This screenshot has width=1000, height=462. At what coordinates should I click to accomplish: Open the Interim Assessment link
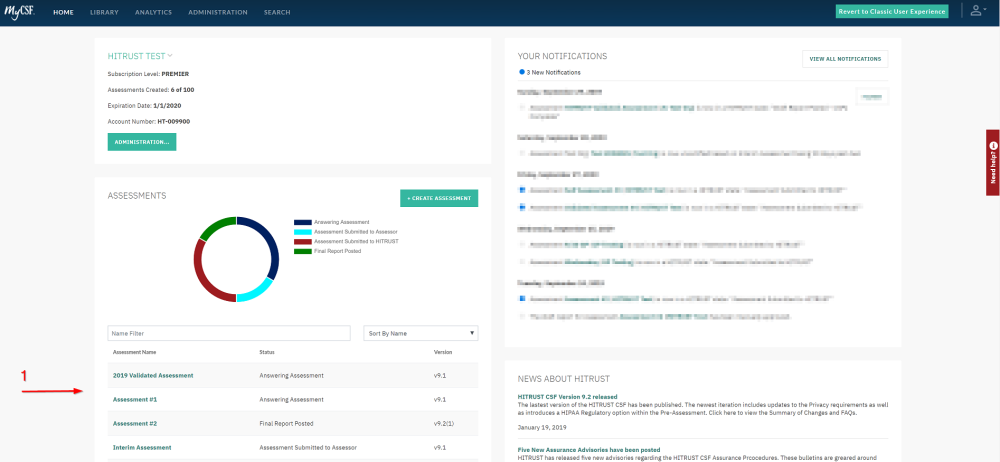coord(142,448)
